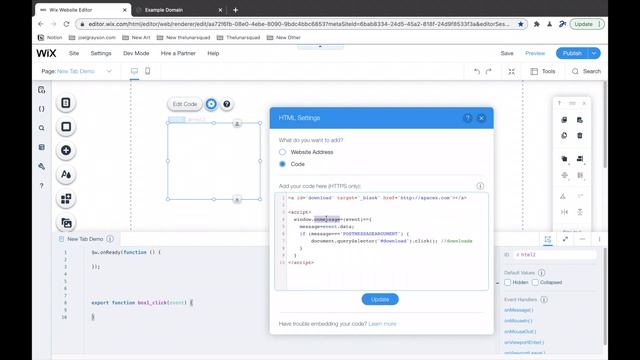Open the Hire a Partner menu
This screenshot has width=640, height=360.
[178, 53]
